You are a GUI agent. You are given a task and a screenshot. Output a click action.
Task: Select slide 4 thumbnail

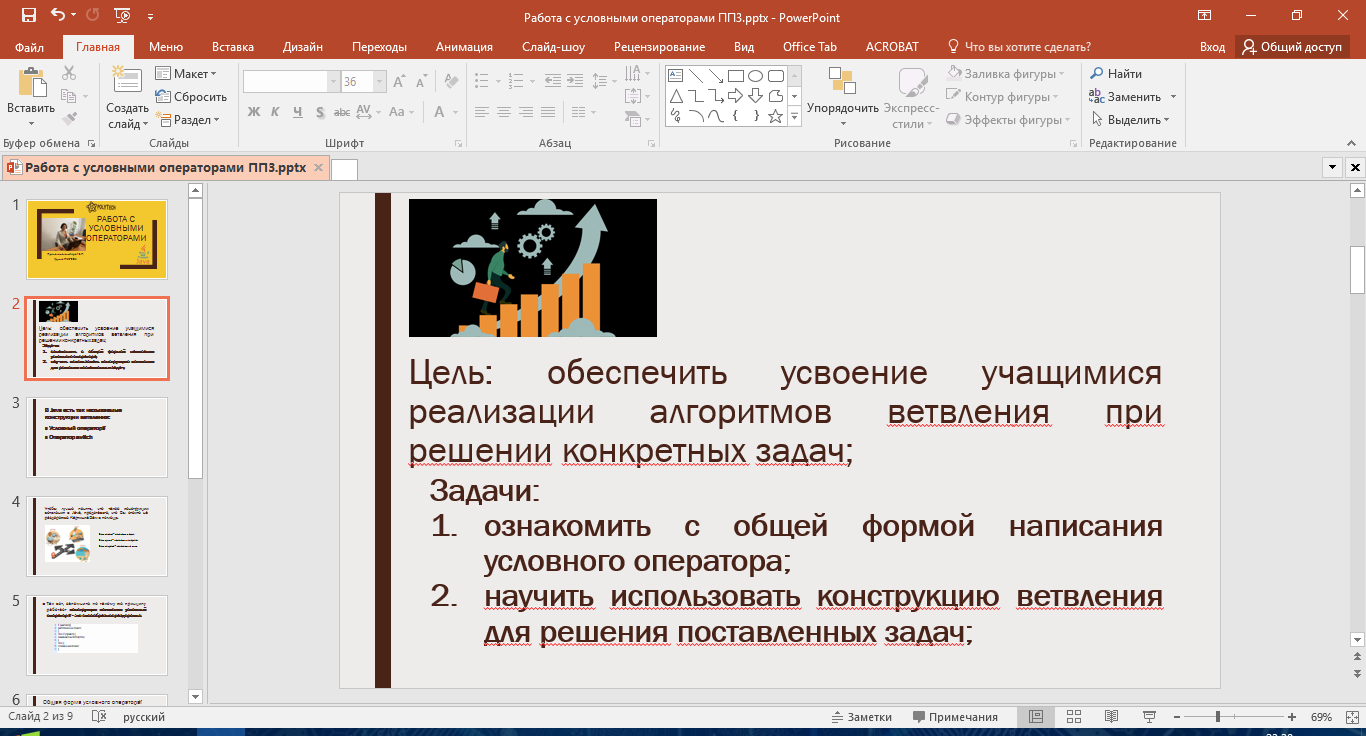tap(97, 536)
